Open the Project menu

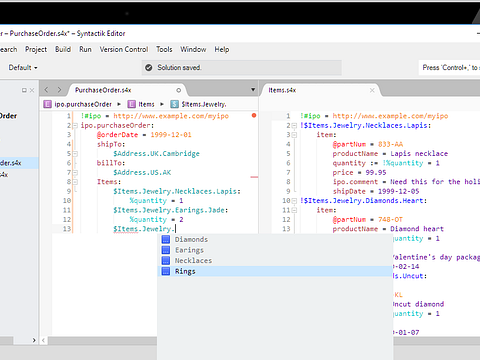click(x=36, y=49)
